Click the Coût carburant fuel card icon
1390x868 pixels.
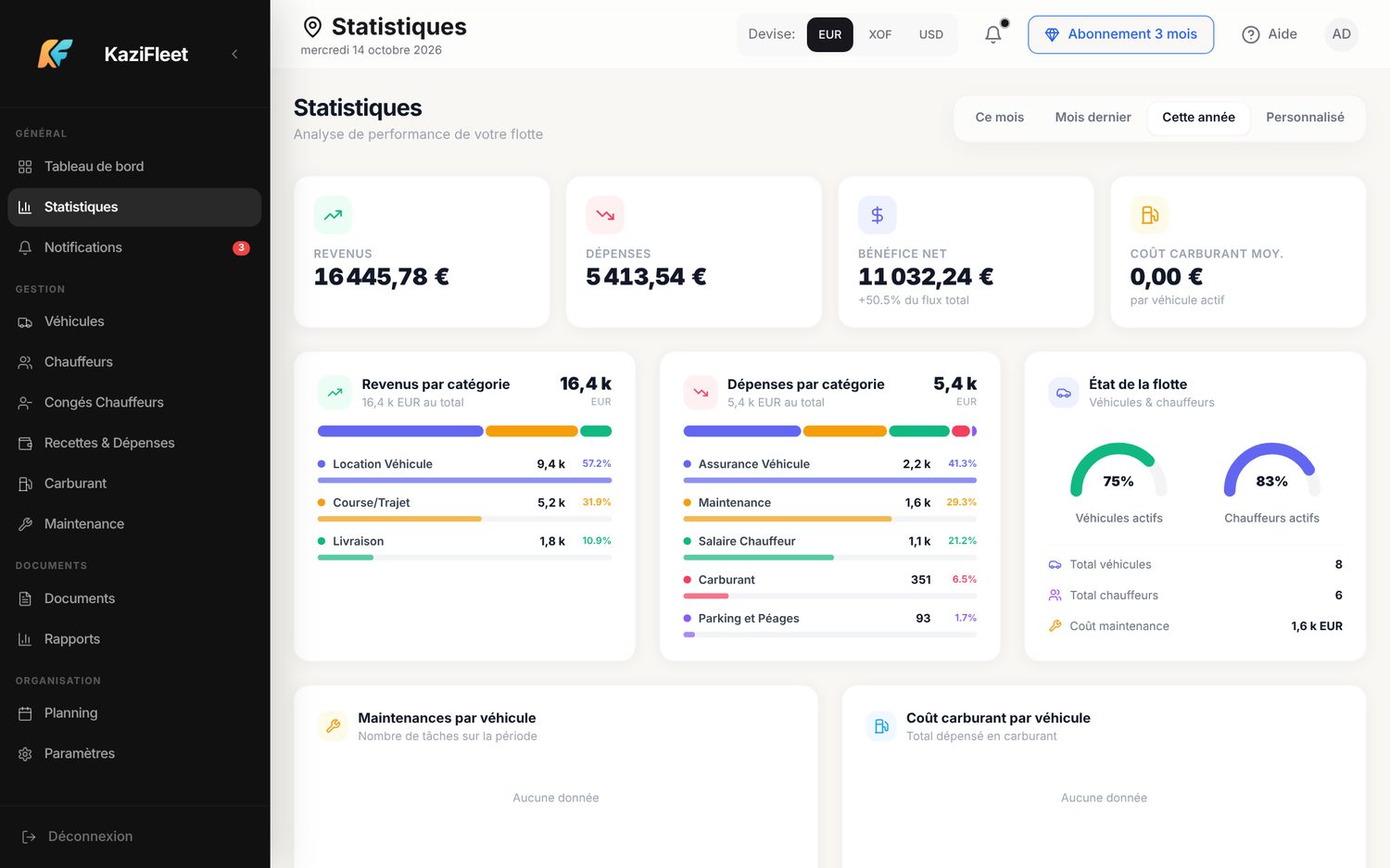point(1149,215)
